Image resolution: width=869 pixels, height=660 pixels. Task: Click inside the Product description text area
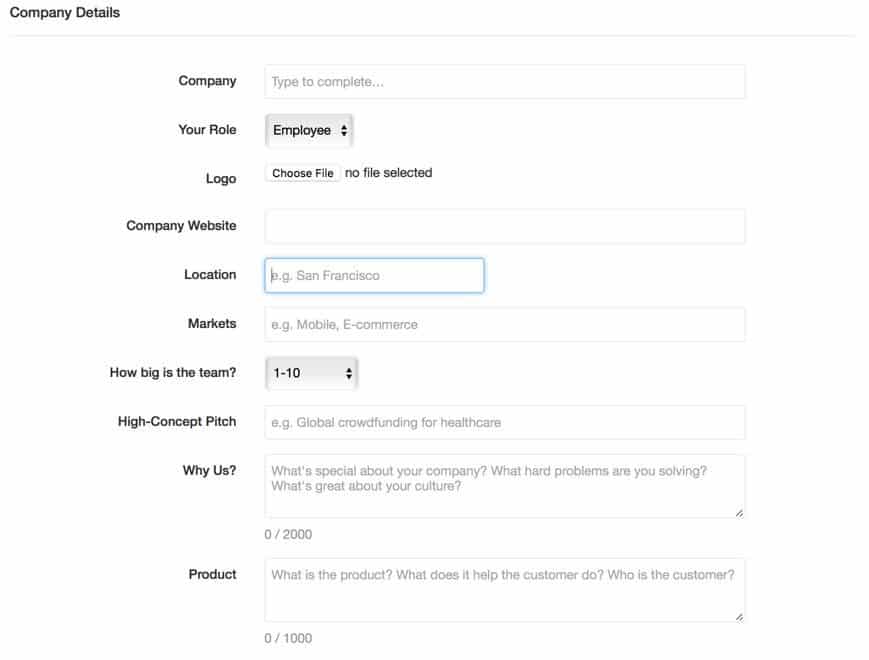point(504,590)
